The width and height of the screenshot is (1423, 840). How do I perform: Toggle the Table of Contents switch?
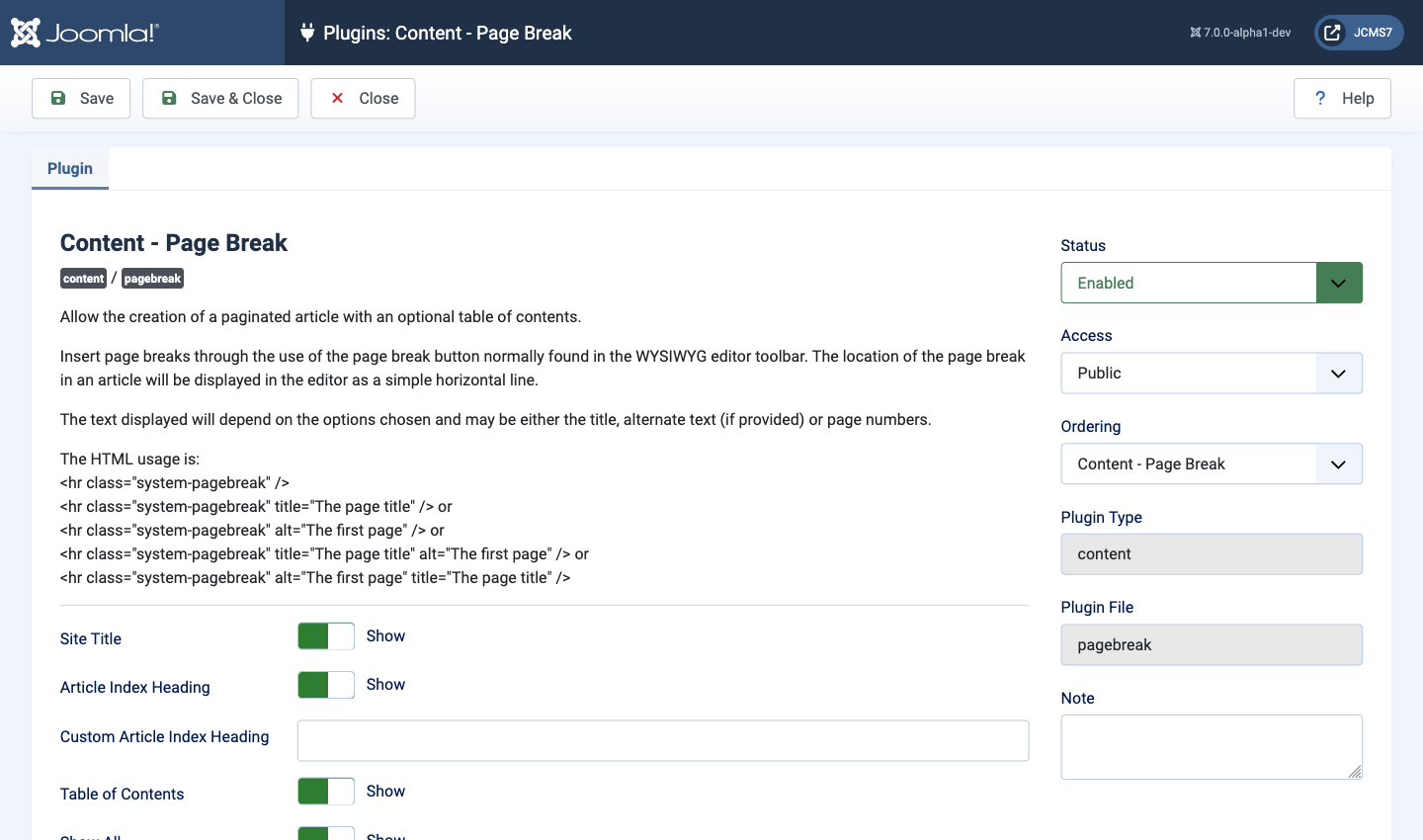(326, 792)
